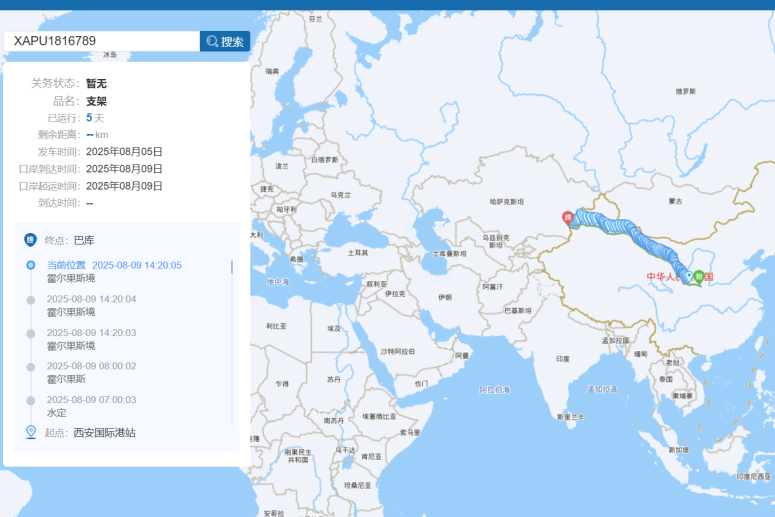
Task: Click the '新加坡' map label
Action: (x=679, y=450)
